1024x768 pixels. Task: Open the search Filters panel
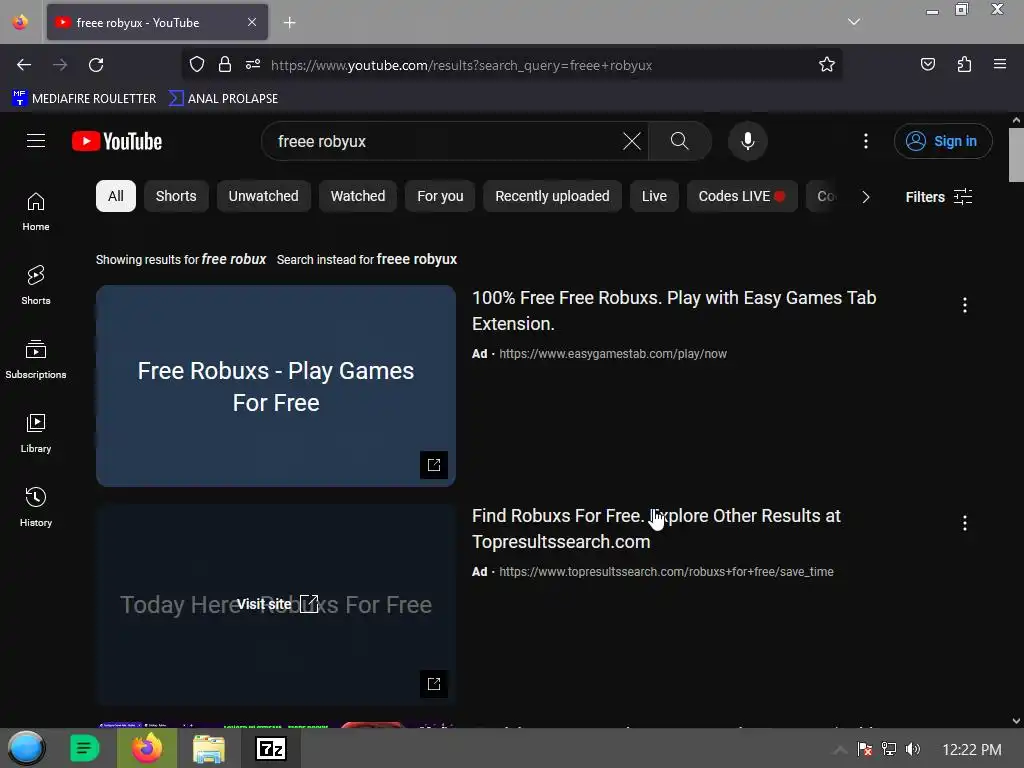938,197
